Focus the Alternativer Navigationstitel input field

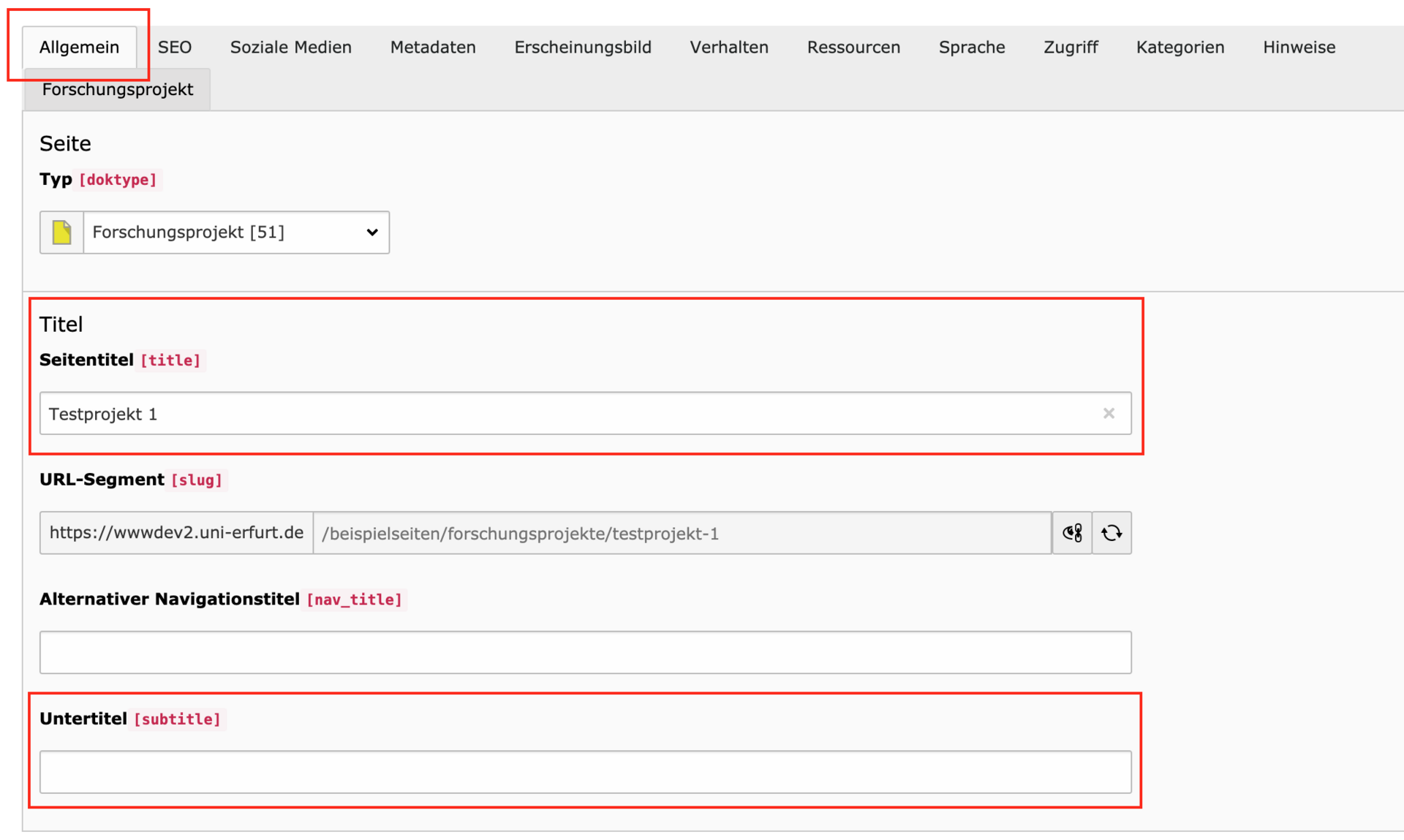[585, 652]
